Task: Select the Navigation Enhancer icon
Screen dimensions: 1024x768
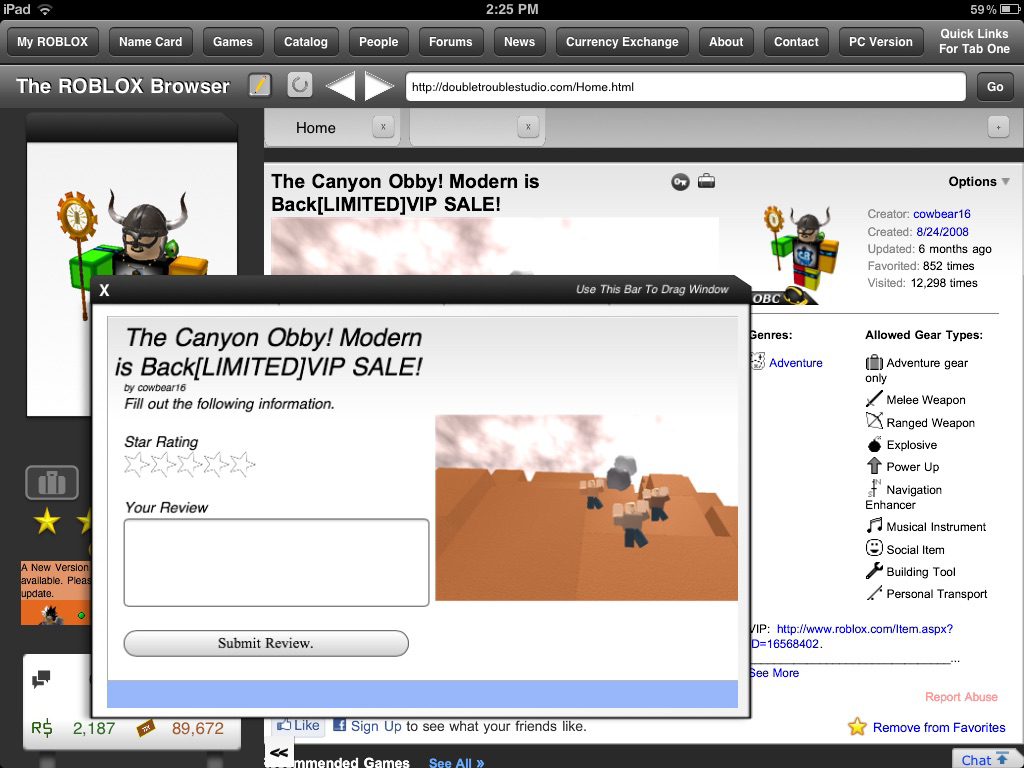Action: (874, 488)
